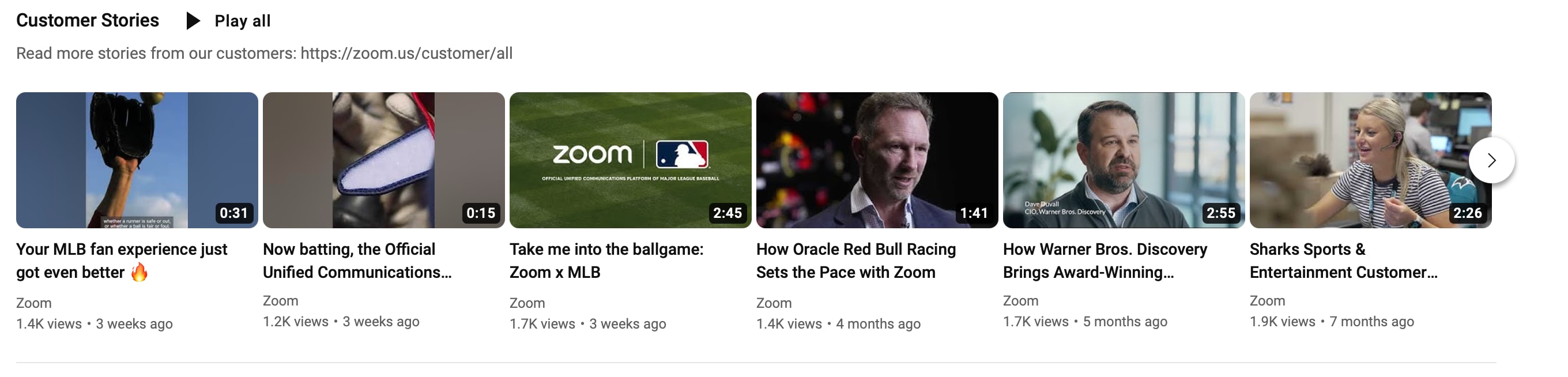Open title "Sharks Sports & Entertainment Customer"
Screen dimensions: 1568x377
pyautogui.click(x=1343, y=261)
